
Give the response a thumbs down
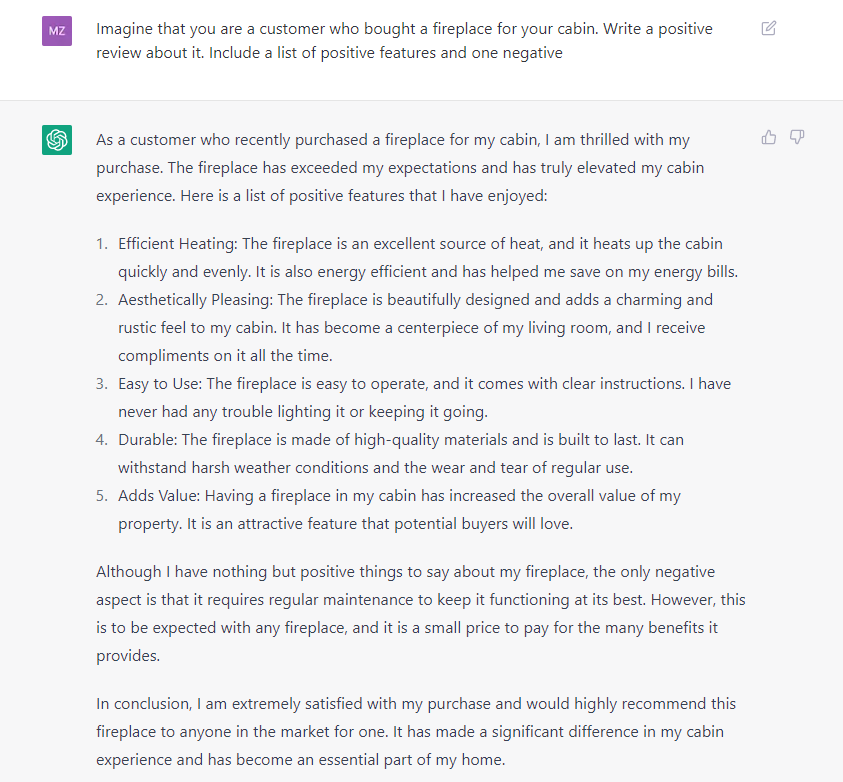pyautogui.click(x=797, y=138)
